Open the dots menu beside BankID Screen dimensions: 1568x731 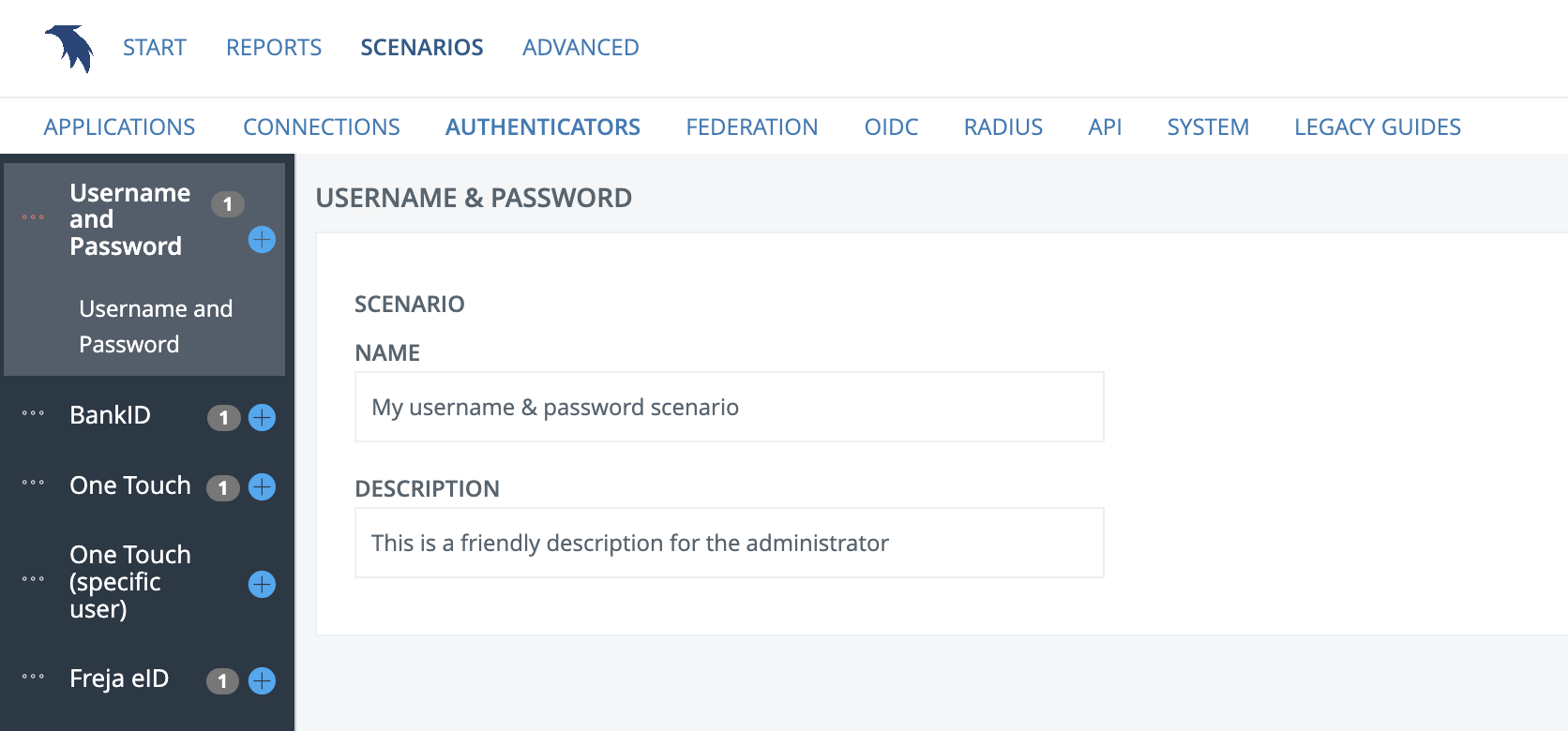coord(33,413)
